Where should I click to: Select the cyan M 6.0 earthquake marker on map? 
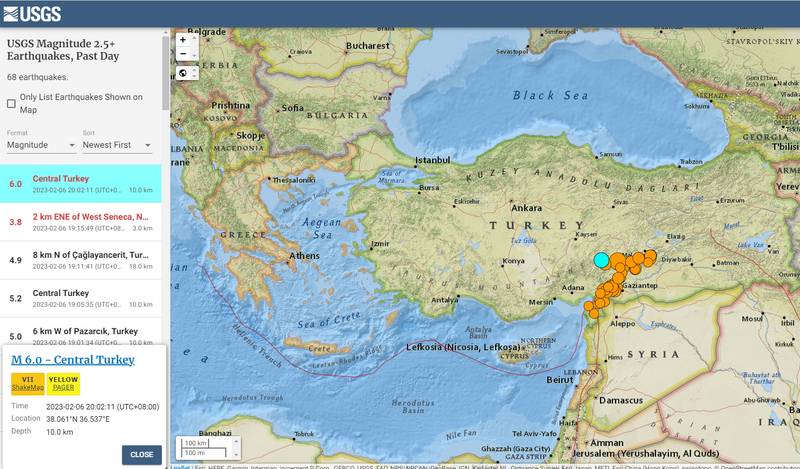pyautogui.click(x=601, y=260)
